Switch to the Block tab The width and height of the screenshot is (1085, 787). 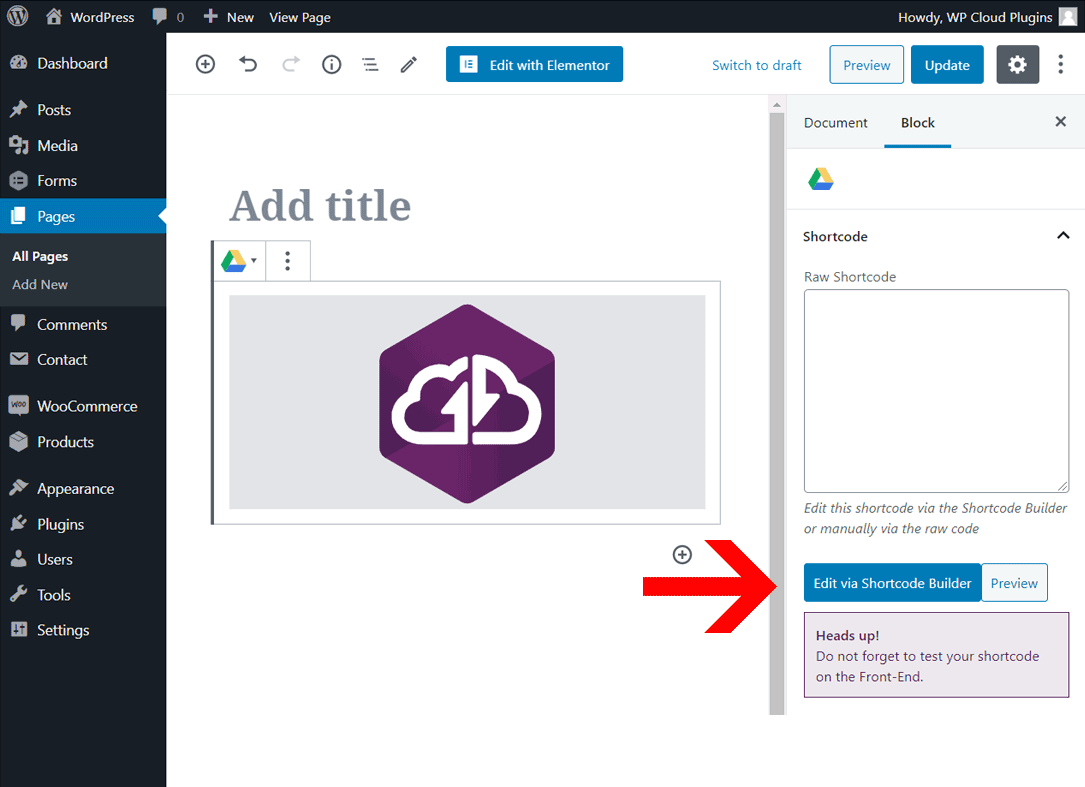pos(918,123)
